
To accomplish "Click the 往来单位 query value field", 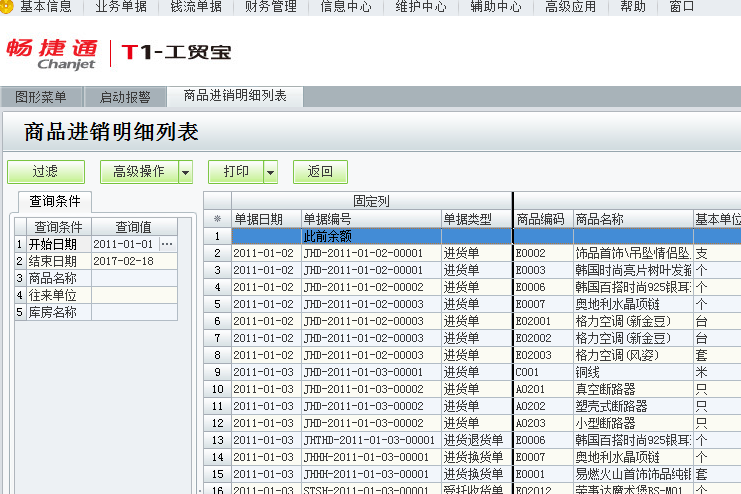I will 134,295.
